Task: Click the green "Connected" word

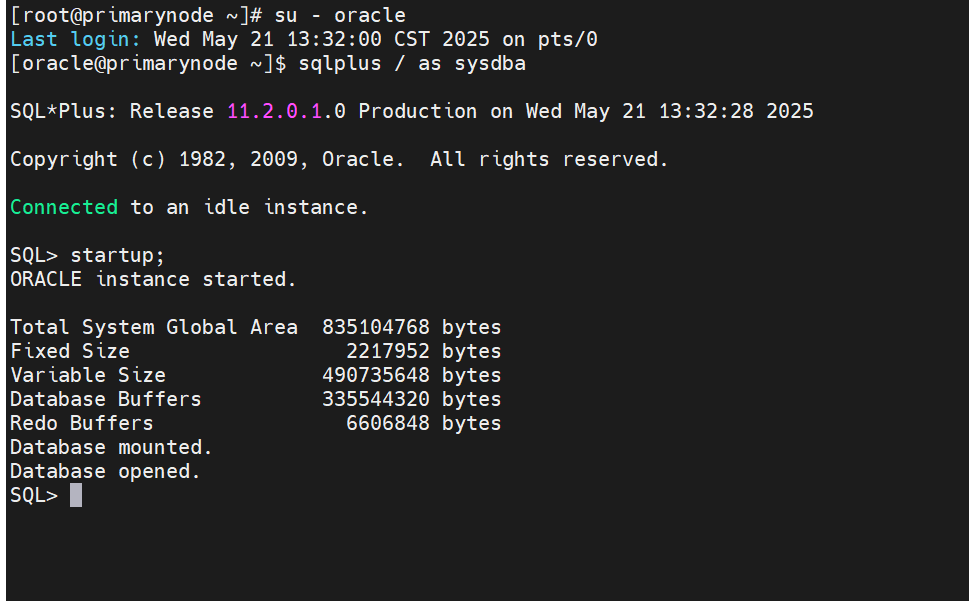Action: click(64, 207)
